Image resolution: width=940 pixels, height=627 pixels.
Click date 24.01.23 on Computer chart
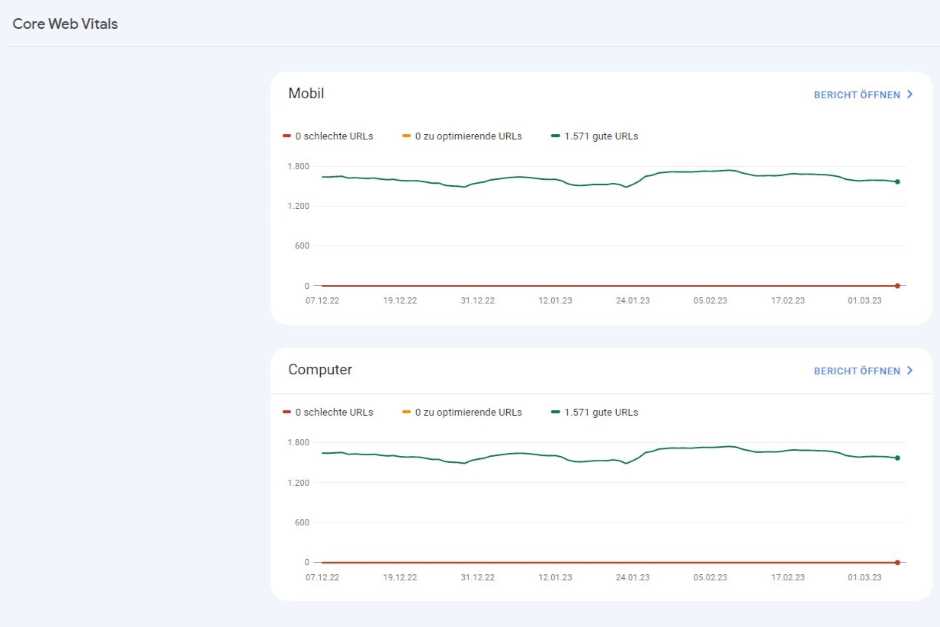pyautogui.click(x=633, y=577)
